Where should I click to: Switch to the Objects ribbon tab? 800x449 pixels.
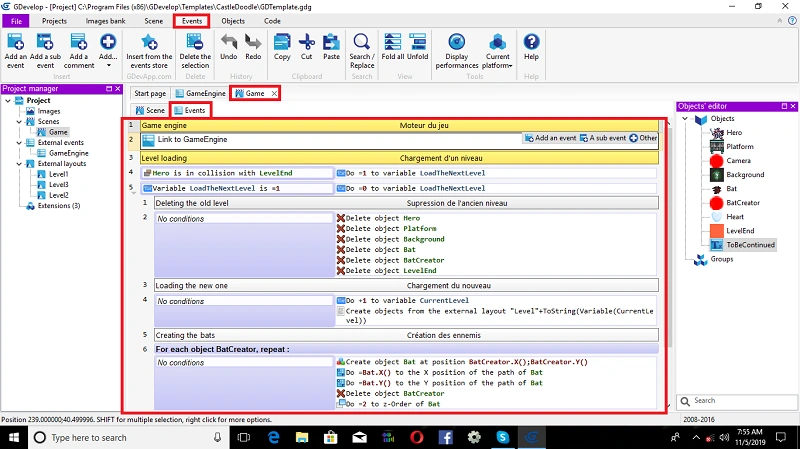click(233, 21)
